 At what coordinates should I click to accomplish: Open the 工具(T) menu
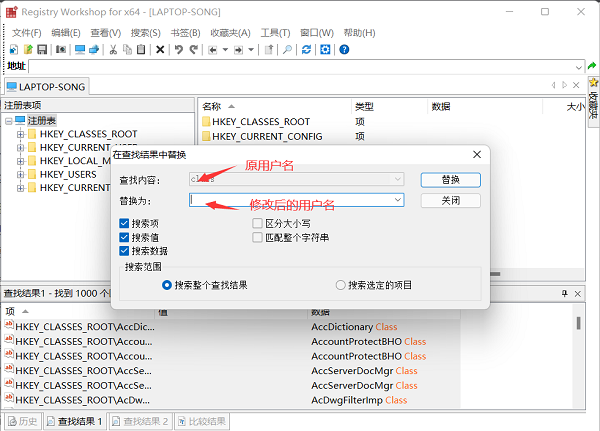(x=275, y=33)
